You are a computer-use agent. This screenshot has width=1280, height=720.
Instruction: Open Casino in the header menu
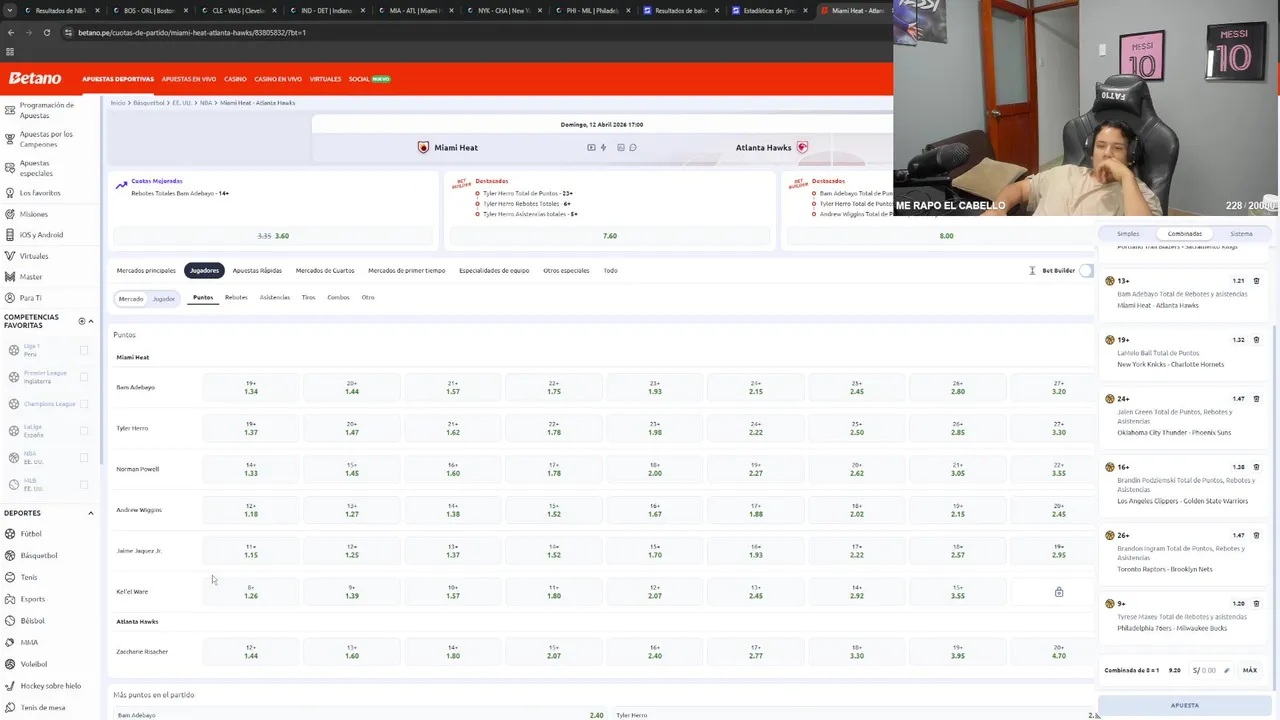235,79
